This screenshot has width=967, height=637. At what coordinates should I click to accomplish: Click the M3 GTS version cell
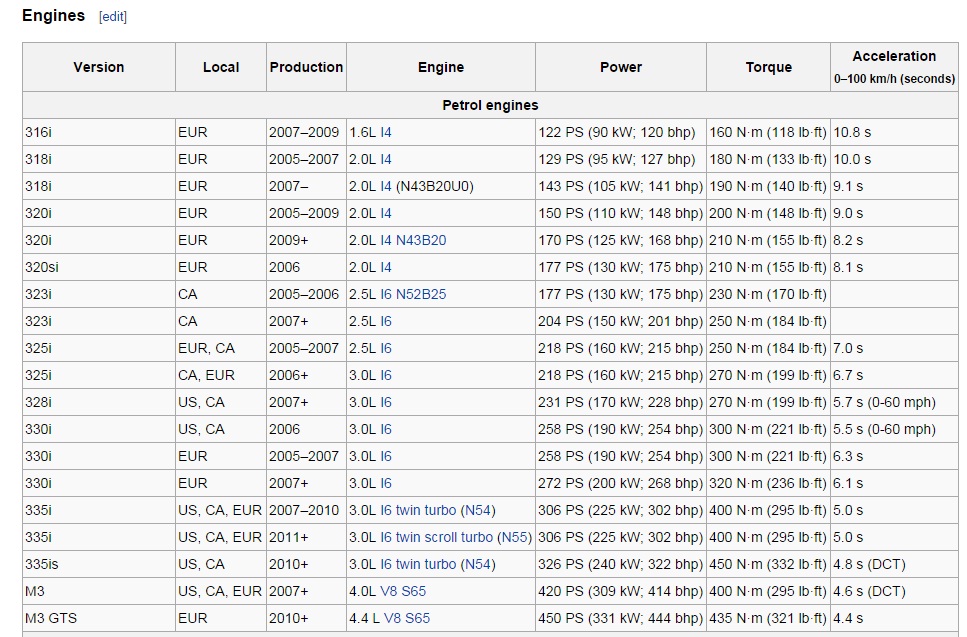coord(51,618)
